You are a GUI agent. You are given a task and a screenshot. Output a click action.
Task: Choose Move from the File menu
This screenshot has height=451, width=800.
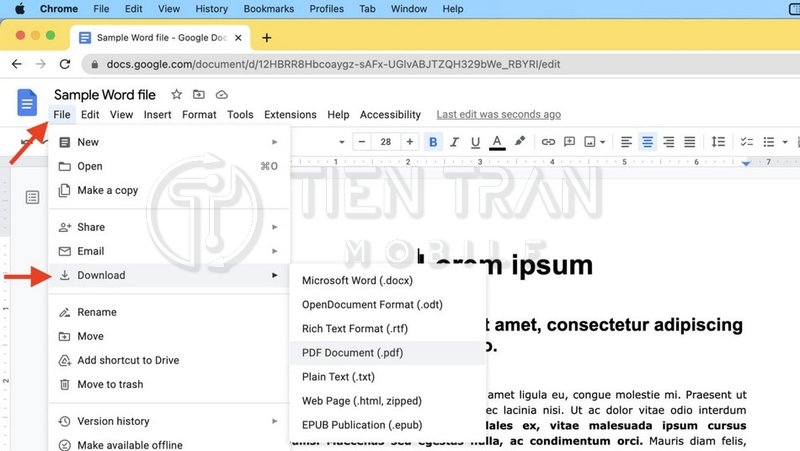click(x=169, y=336)
